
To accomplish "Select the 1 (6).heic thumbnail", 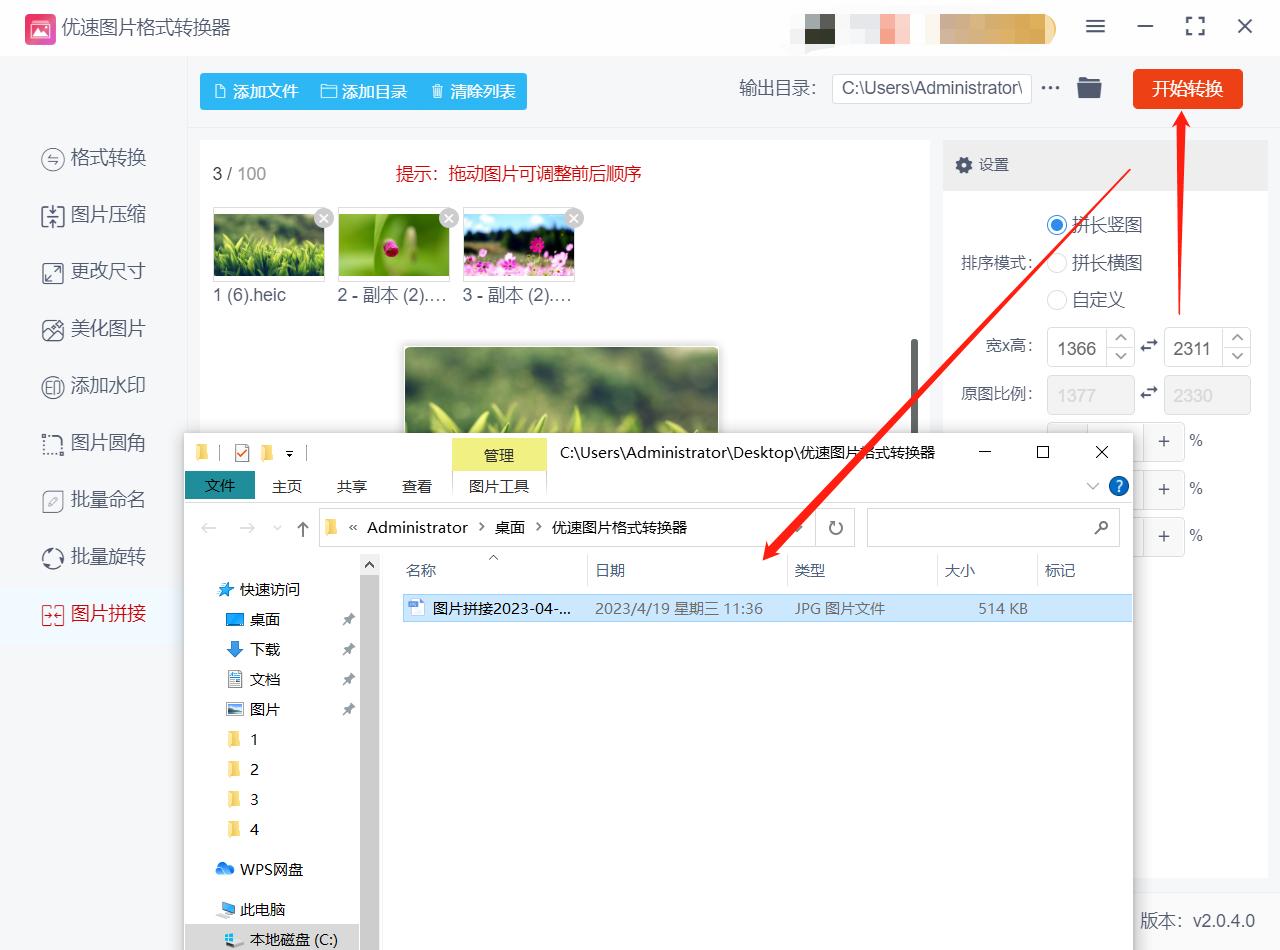I will (268, 243).
